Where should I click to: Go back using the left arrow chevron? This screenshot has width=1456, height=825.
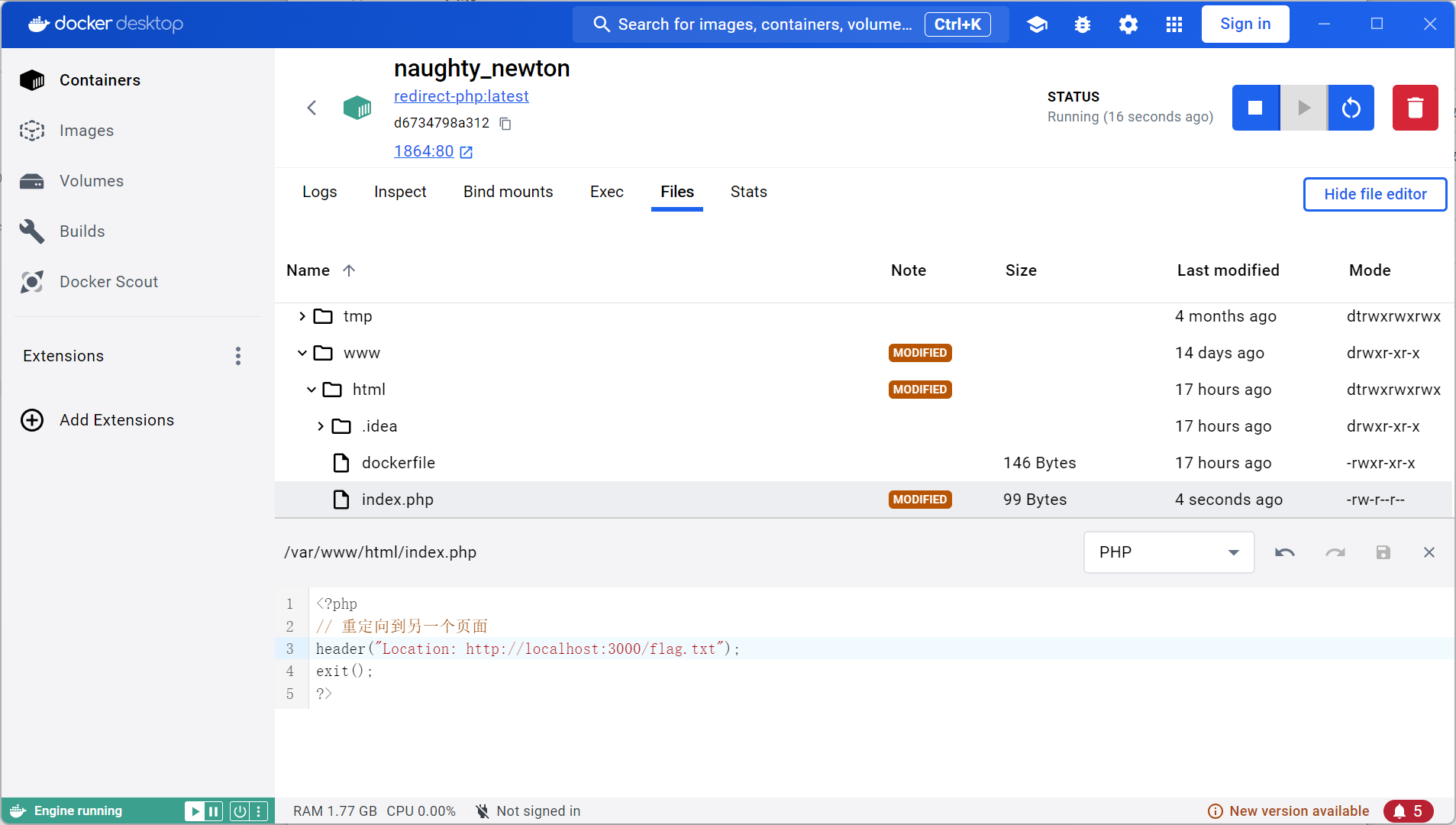[312, 108]
